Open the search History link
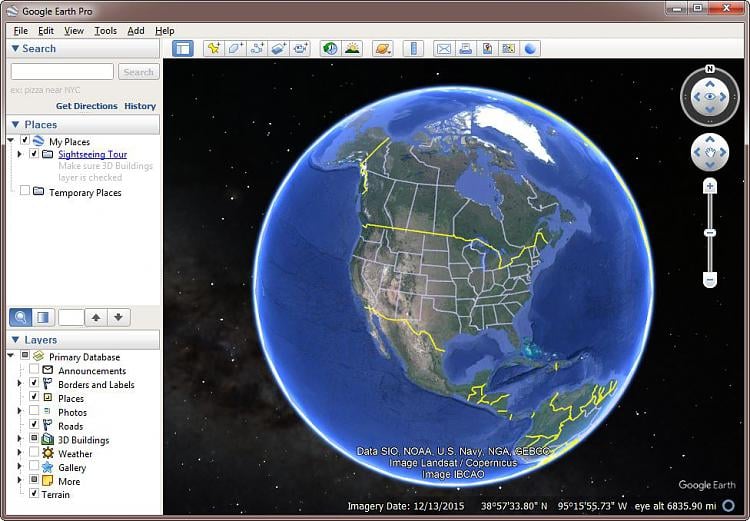Viewport: 750px width, 521px height. (x=140, y=106)
